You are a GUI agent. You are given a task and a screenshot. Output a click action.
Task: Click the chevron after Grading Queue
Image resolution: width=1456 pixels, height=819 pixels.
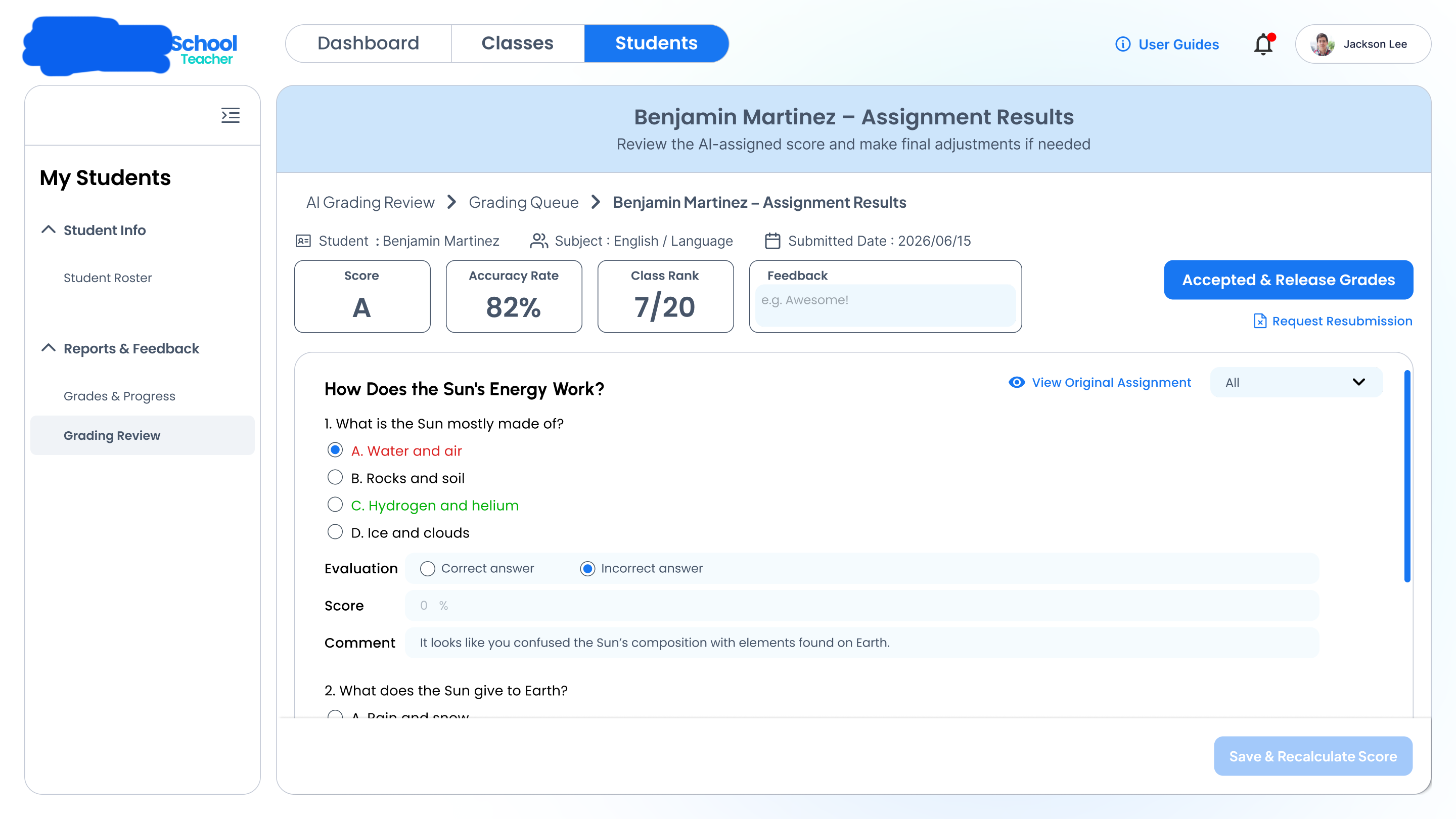[596, 202]
